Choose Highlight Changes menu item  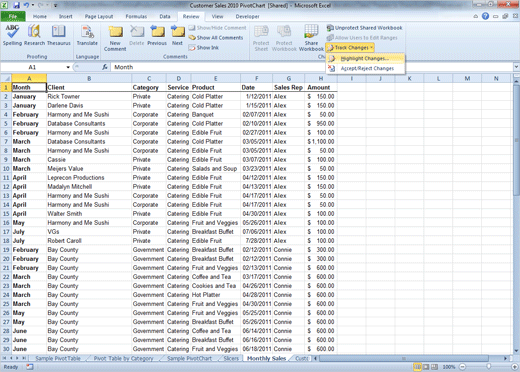365,59
